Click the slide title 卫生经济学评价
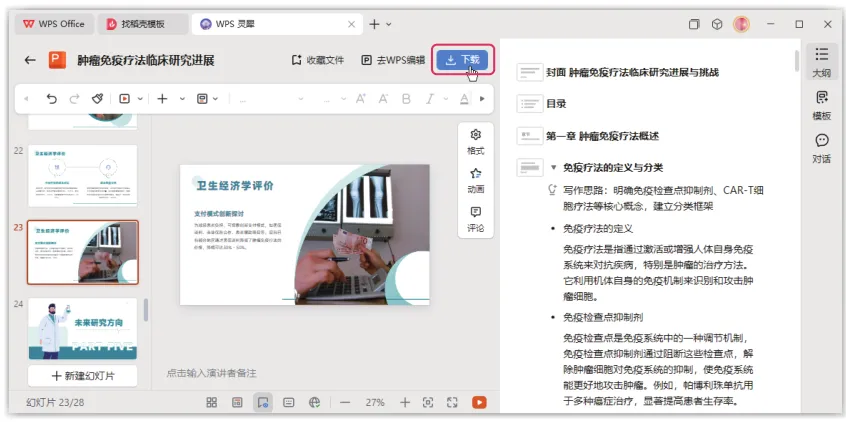This screenshot has height=422, width=846. [x=235, y=186]
